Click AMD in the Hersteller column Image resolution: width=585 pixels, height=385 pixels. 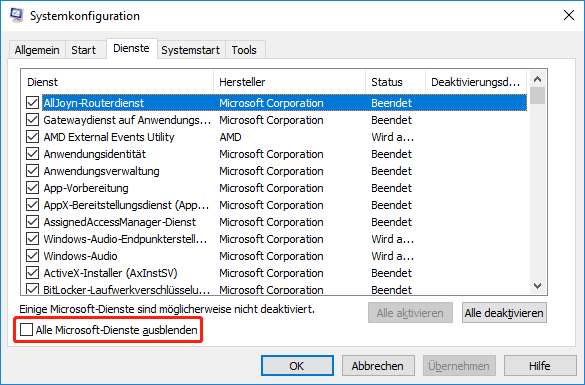point(230,137)
